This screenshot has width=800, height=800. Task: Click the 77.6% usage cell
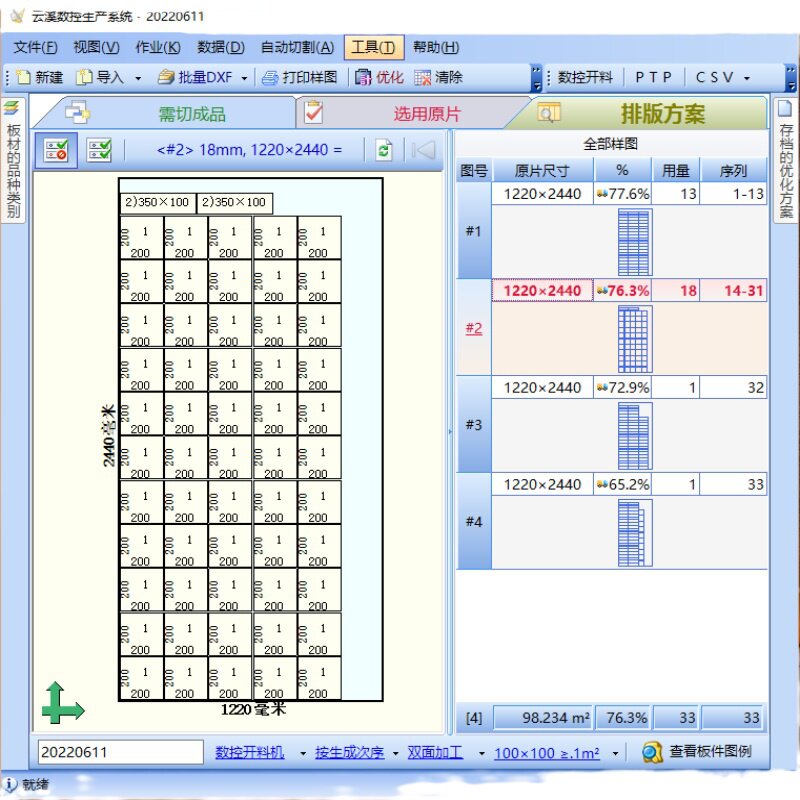622,194
